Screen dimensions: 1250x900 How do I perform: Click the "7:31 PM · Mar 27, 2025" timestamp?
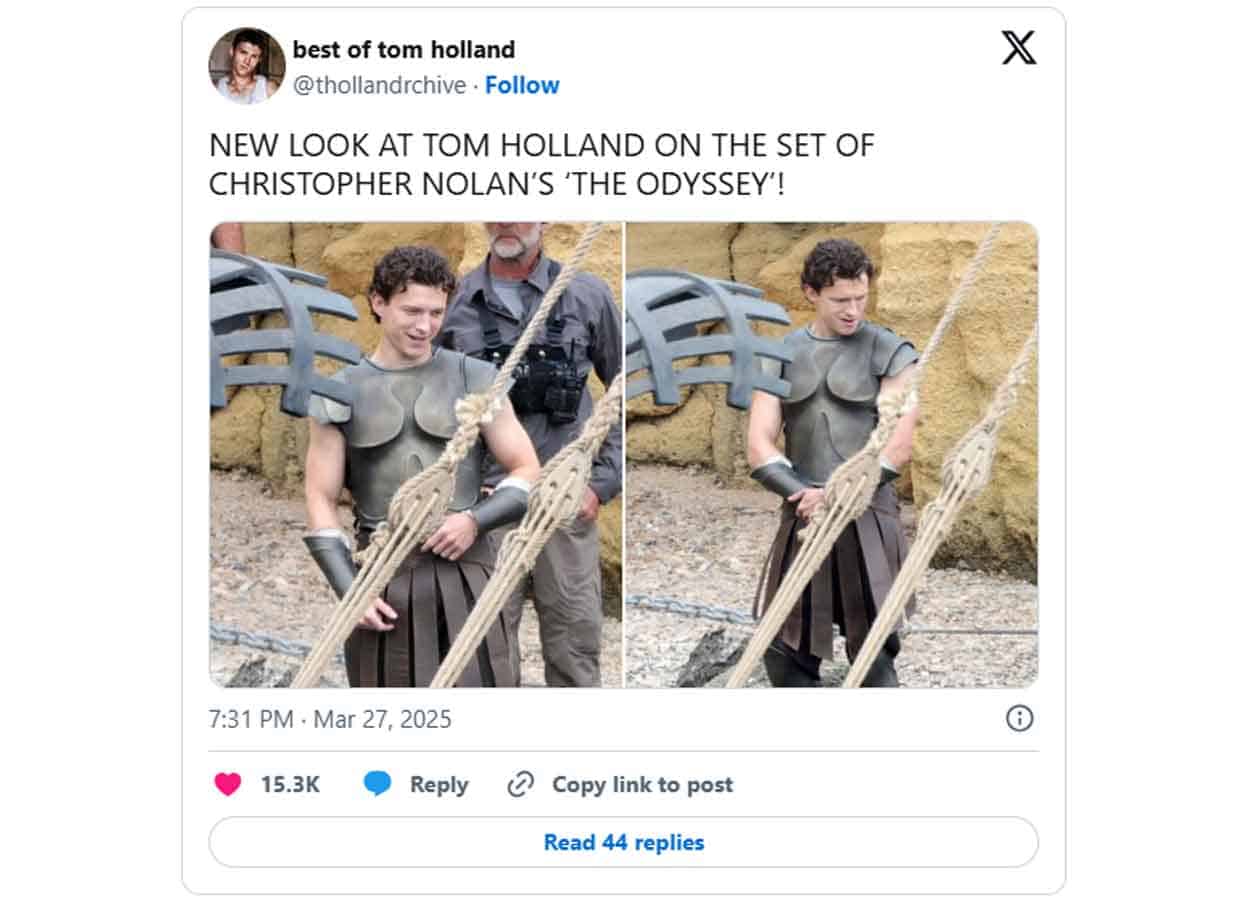coord(329,718)
